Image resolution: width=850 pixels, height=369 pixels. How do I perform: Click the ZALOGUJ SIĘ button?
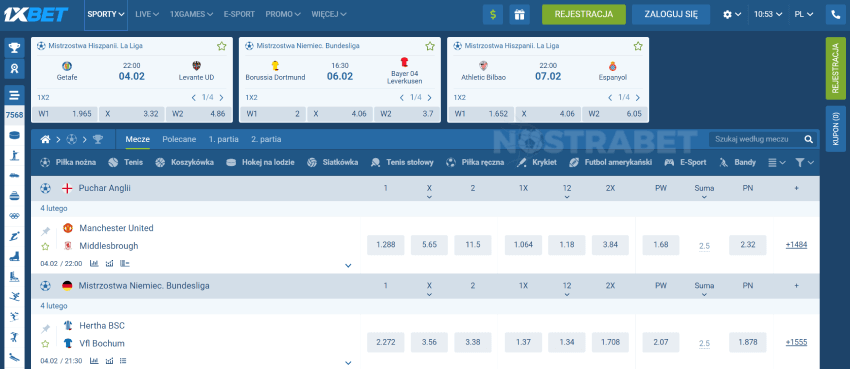(671, 15)
